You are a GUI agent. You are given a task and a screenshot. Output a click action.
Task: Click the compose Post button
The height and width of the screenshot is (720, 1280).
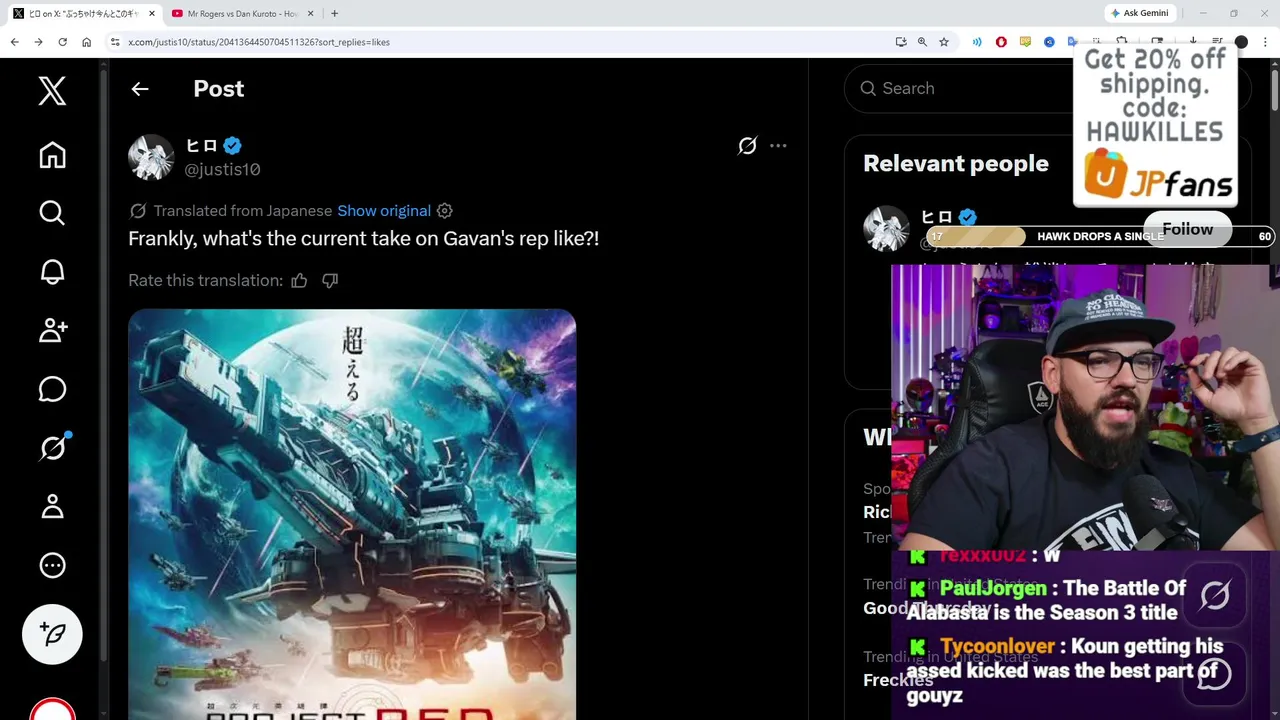pos(52,634)
